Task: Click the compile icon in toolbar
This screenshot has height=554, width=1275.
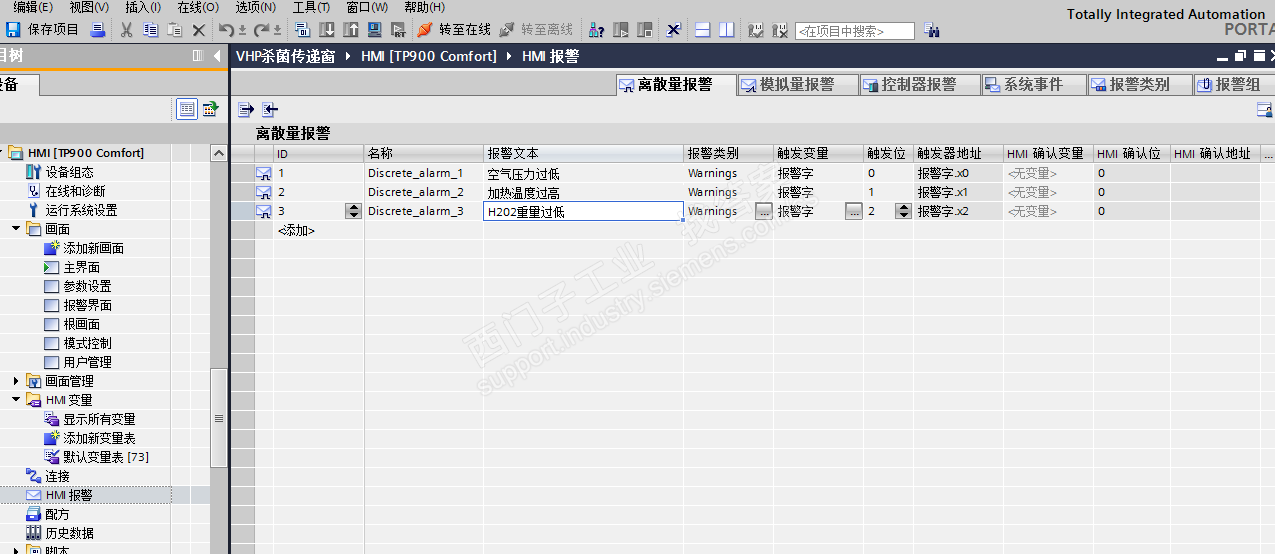Action: [x=302, y=30]
